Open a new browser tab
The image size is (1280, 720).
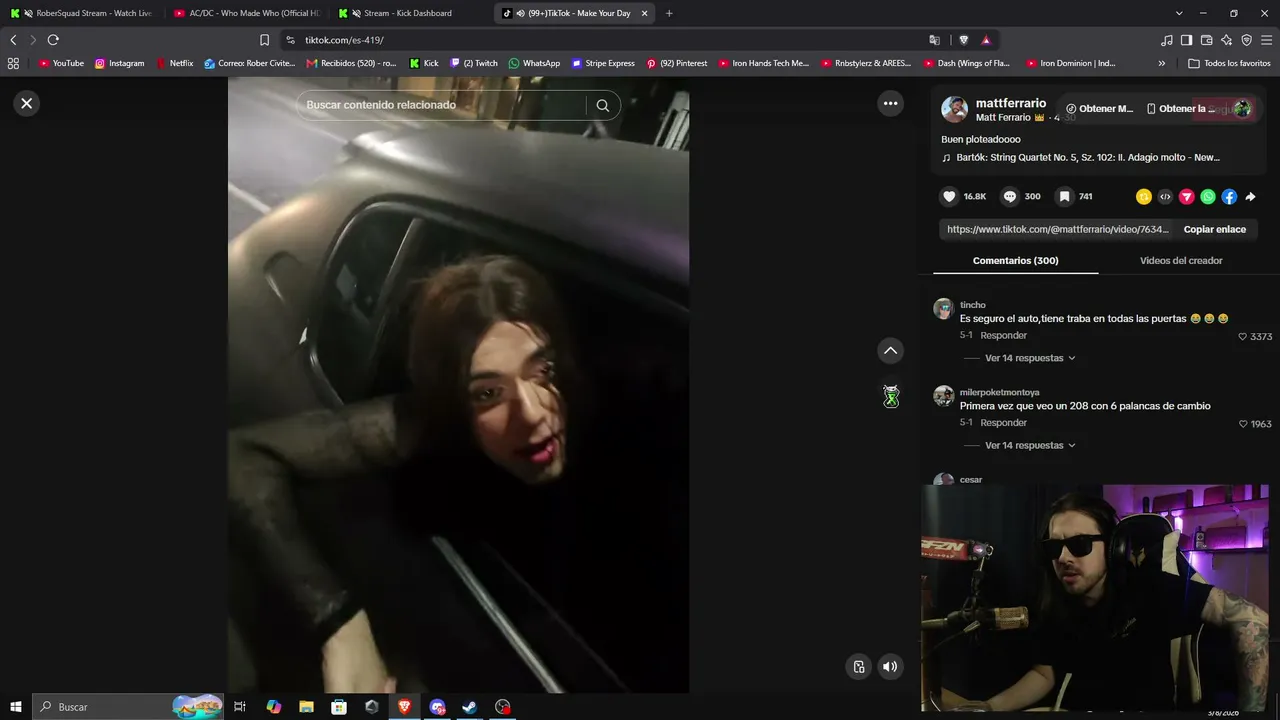(669, 13)
